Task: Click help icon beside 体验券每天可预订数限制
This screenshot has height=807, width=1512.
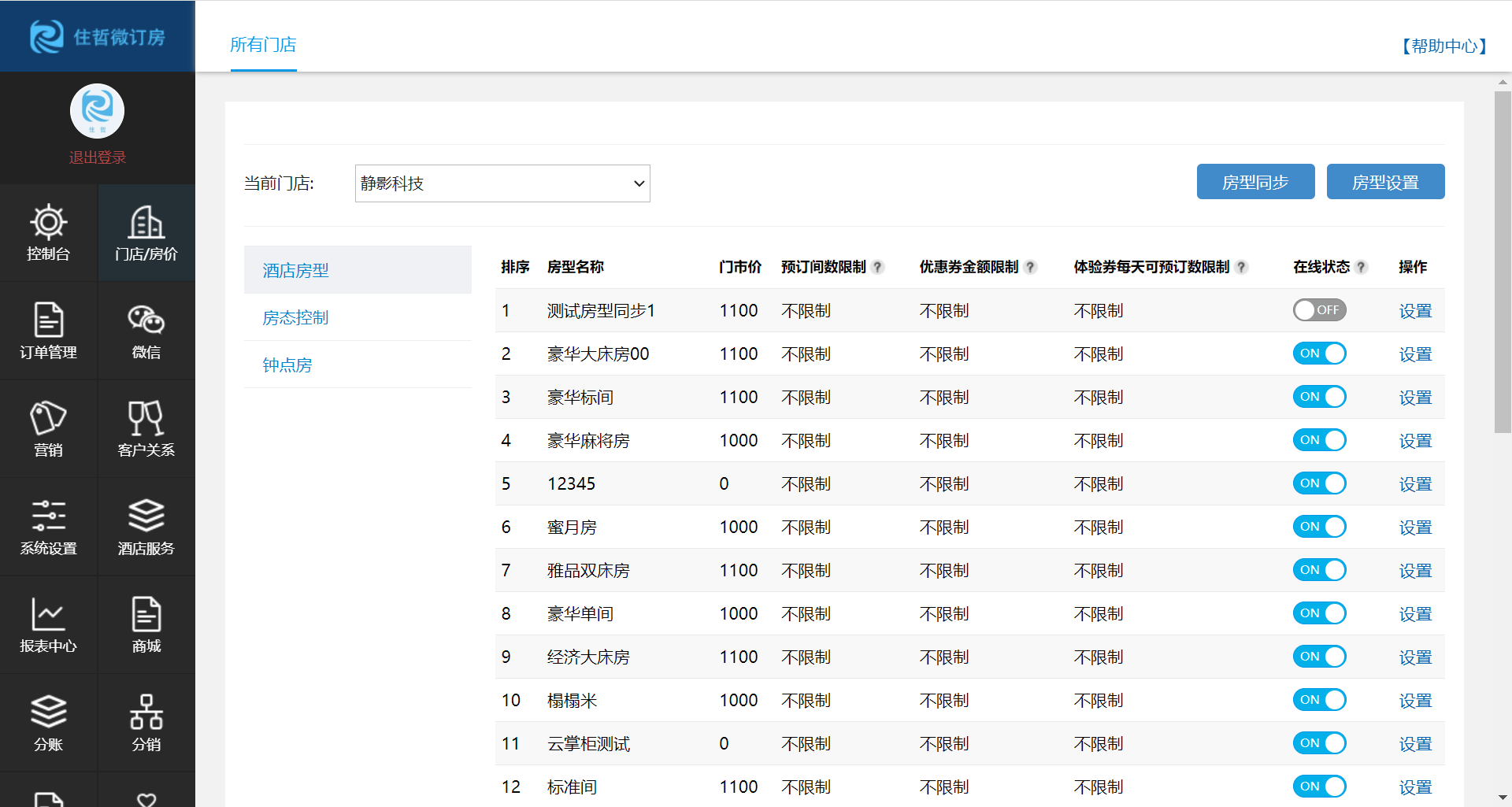Action: click(1241, 267)
